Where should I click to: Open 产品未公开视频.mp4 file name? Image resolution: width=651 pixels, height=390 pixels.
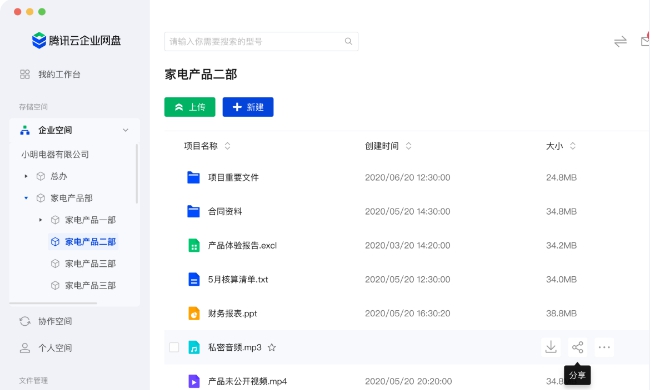point(247,381)
